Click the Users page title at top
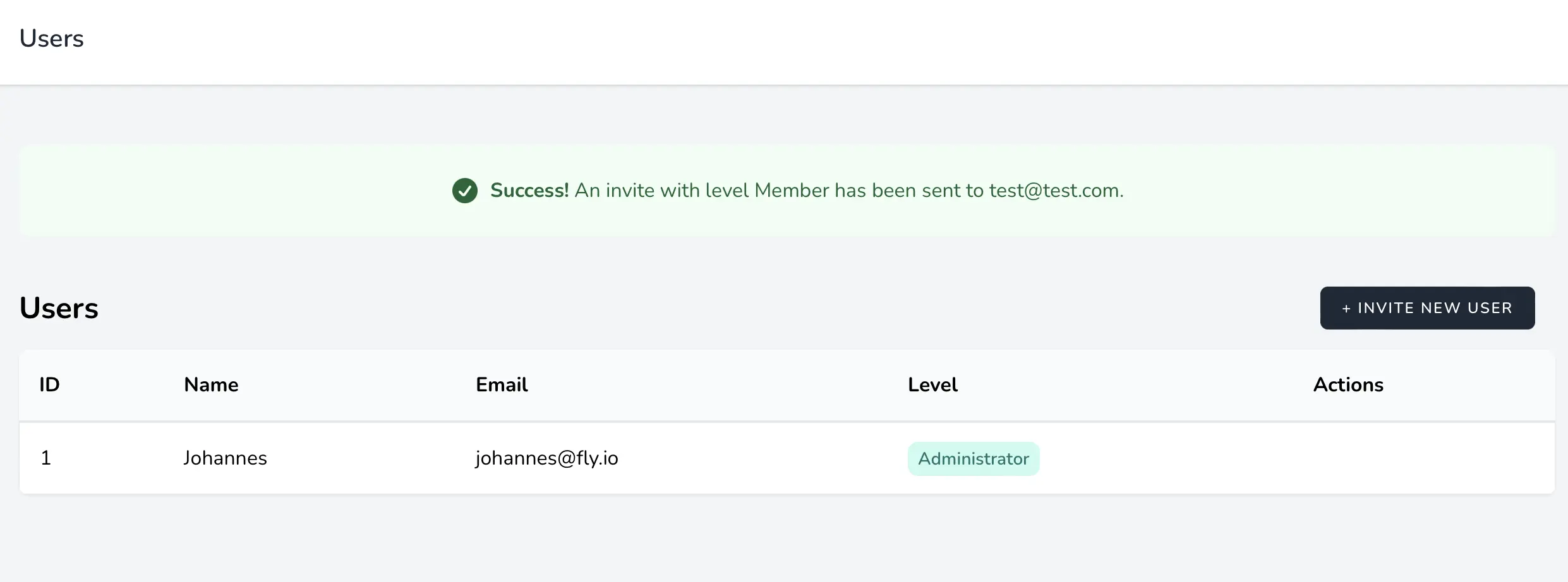The image size is (1568, 582). point(52,39)
